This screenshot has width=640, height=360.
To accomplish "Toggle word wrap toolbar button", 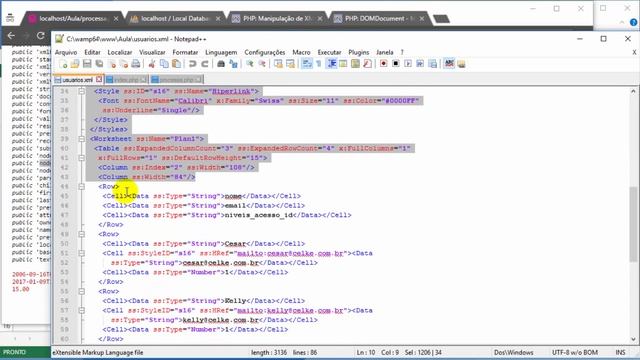I will click(307, 64).
